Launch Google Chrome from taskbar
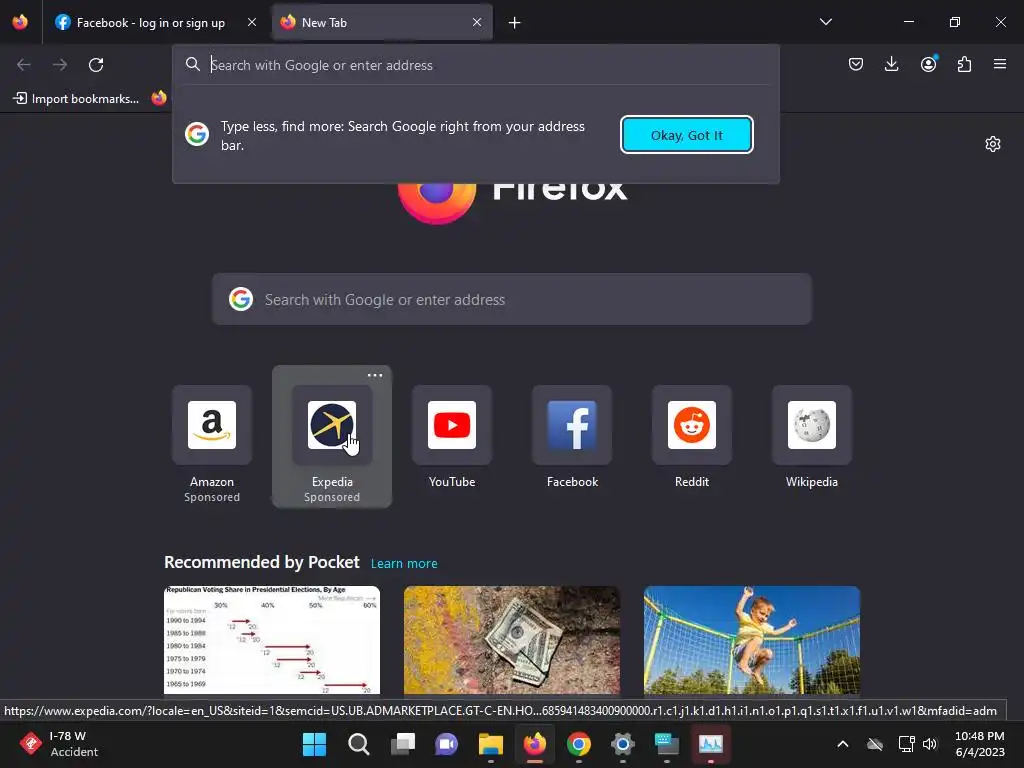1024x768 pixels. (579, 744)
